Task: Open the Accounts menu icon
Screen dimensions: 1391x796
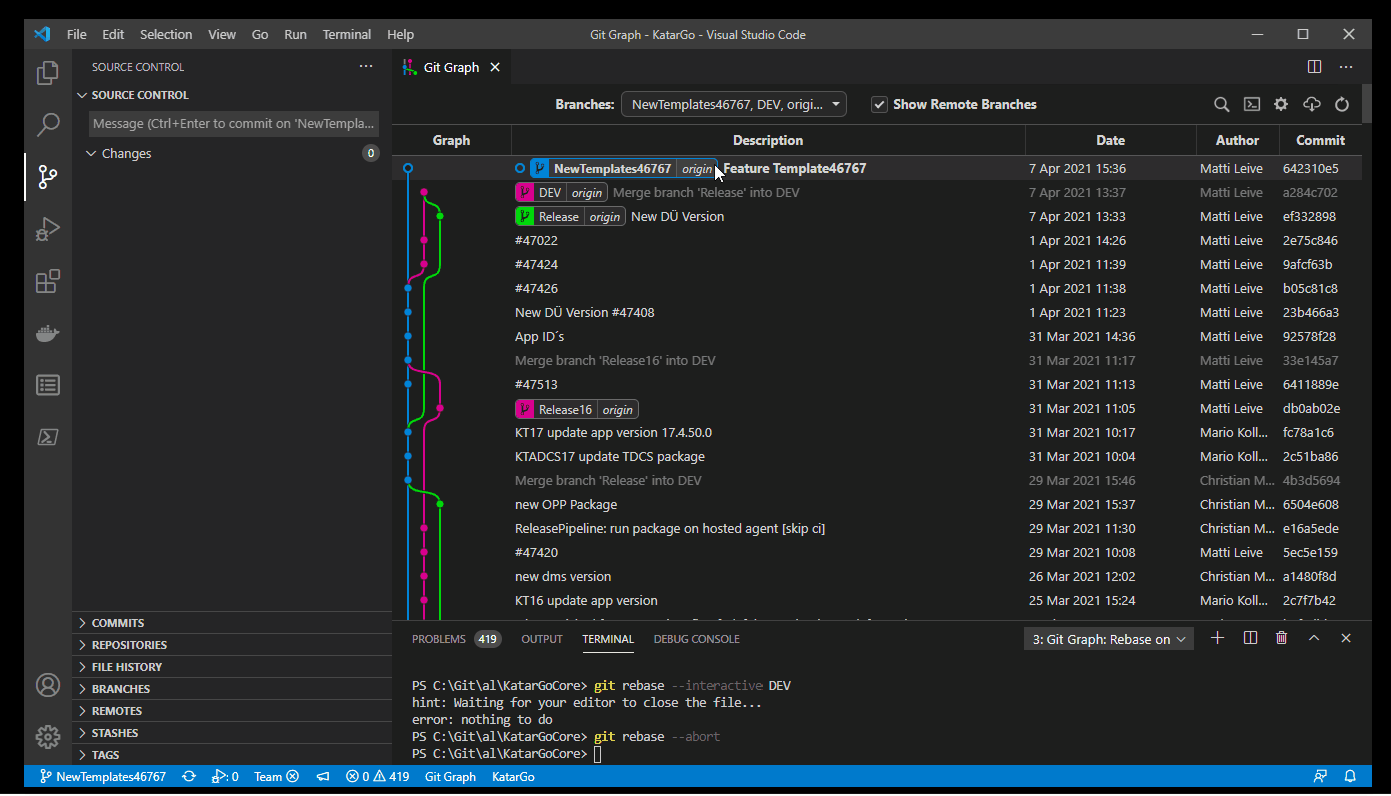Action: [47, 685]
